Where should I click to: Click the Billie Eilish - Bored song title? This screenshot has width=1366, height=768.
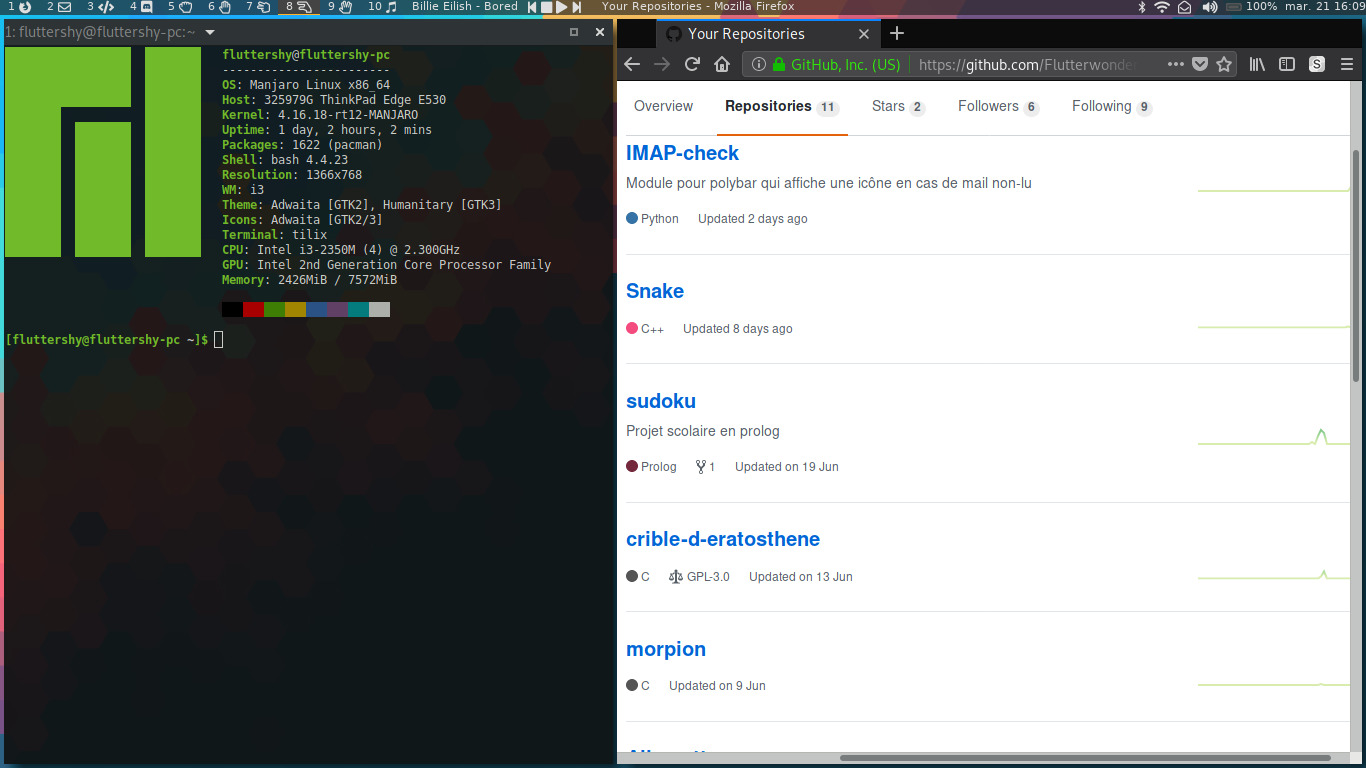465,7
